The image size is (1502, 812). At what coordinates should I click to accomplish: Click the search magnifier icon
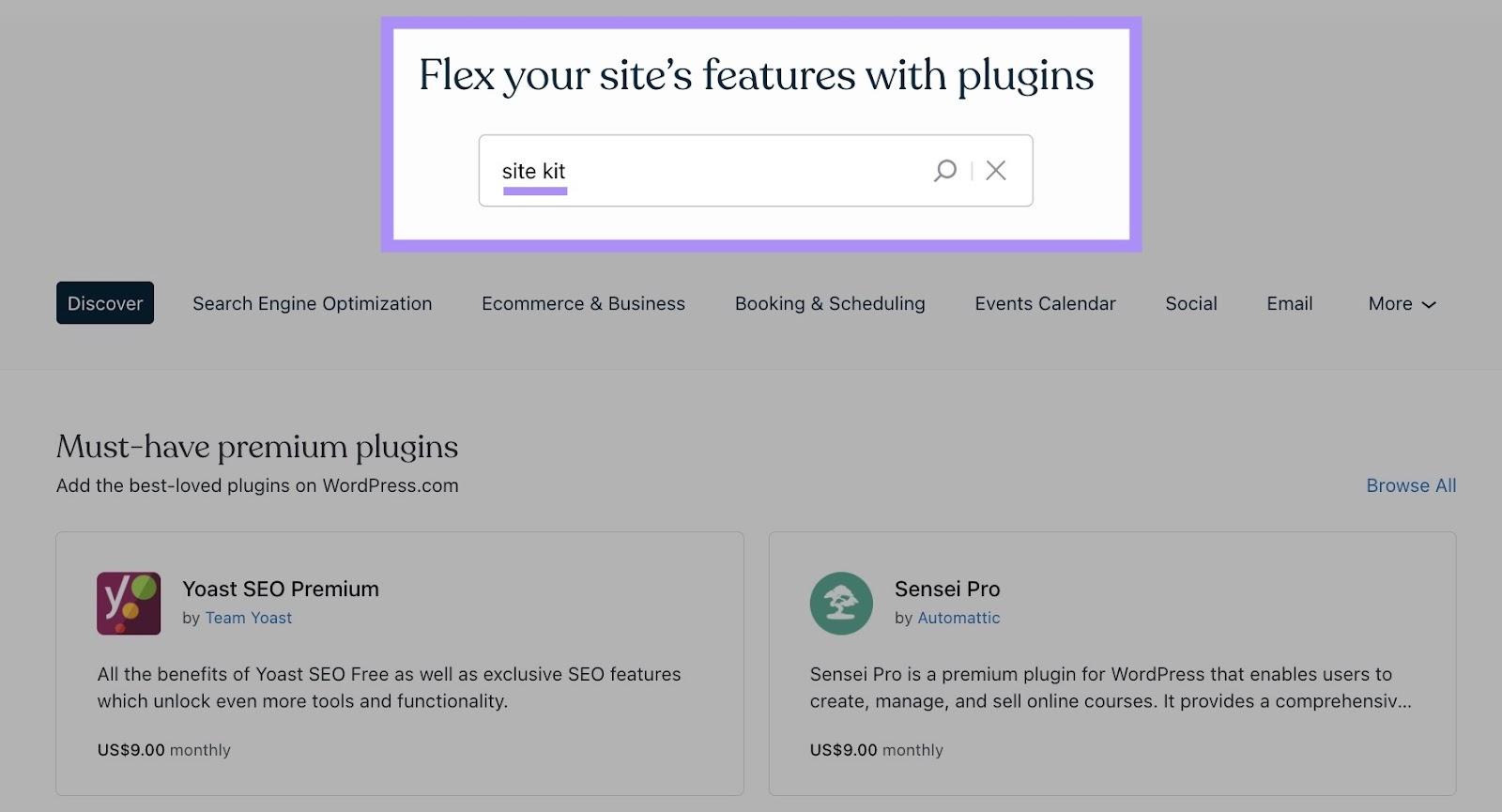point(945,170)
